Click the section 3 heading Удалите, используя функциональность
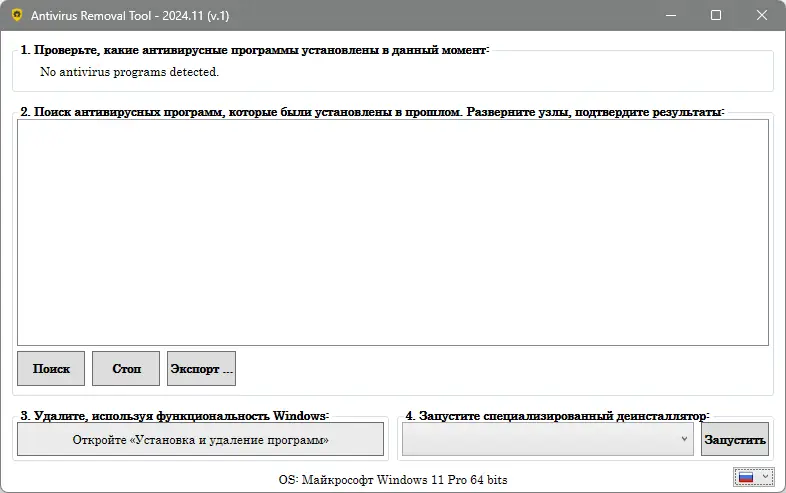786x493 pixels. pos(174,416)
